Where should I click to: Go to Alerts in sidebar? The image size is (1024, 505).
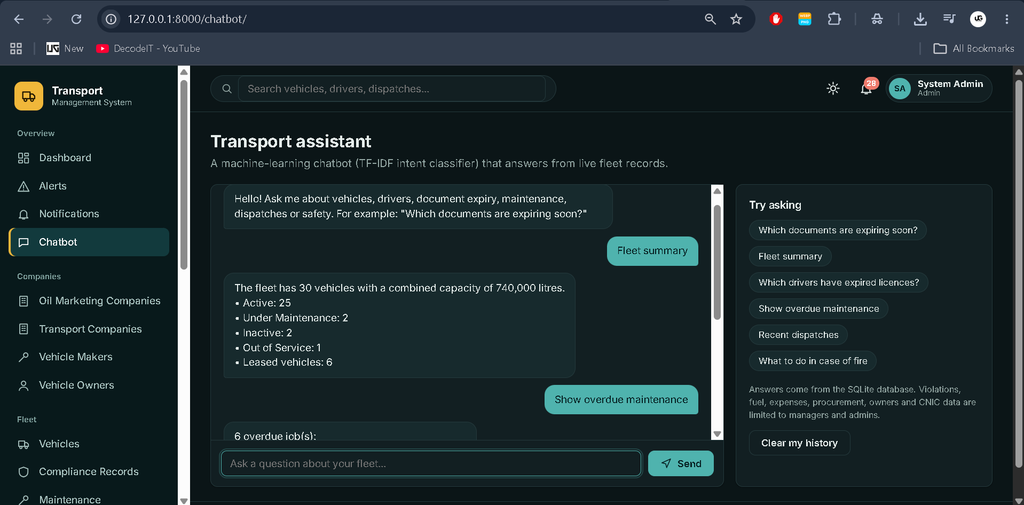pyautogui.click(x=89, y=186)
